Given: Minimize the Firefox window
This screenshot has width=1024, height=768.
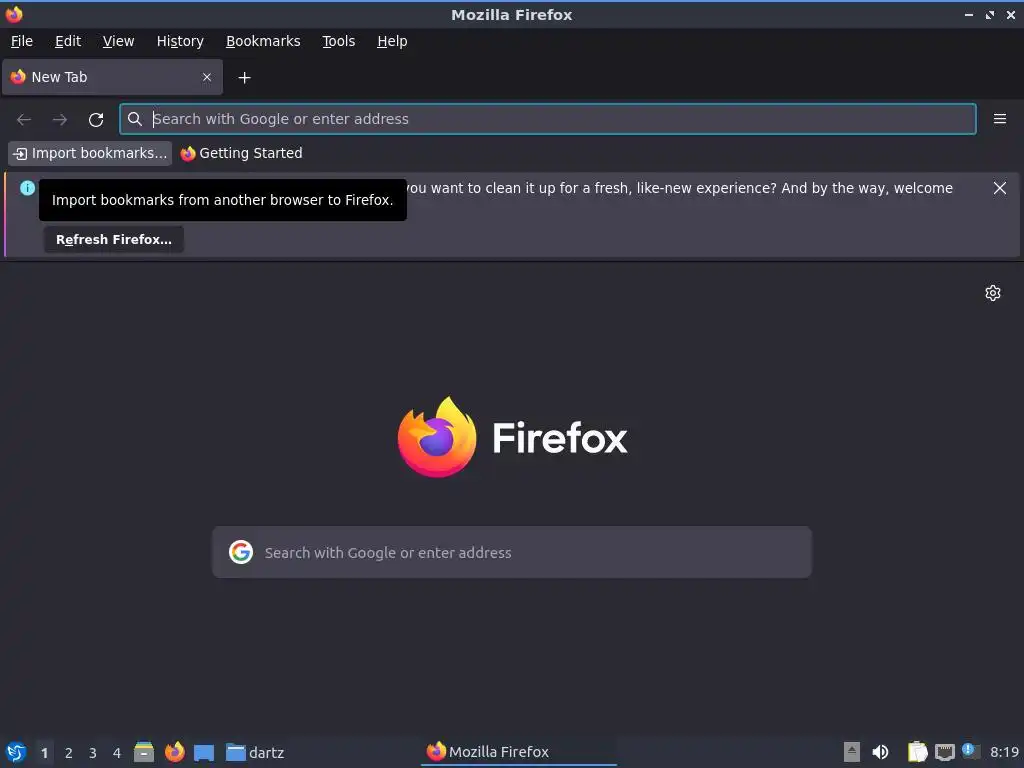Looking at the screenshot, I should 968,14.
